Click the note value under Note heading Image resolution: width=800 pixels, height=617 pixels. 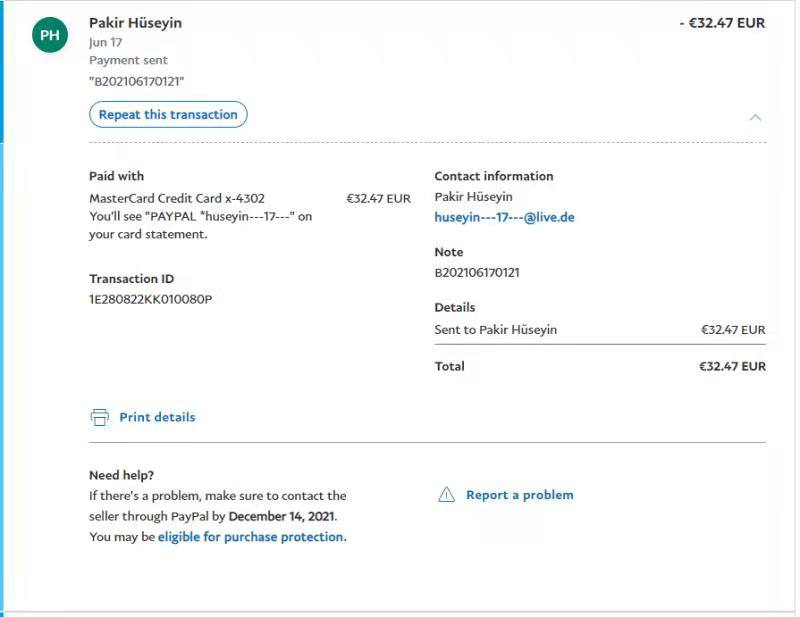tap(477, 272)
